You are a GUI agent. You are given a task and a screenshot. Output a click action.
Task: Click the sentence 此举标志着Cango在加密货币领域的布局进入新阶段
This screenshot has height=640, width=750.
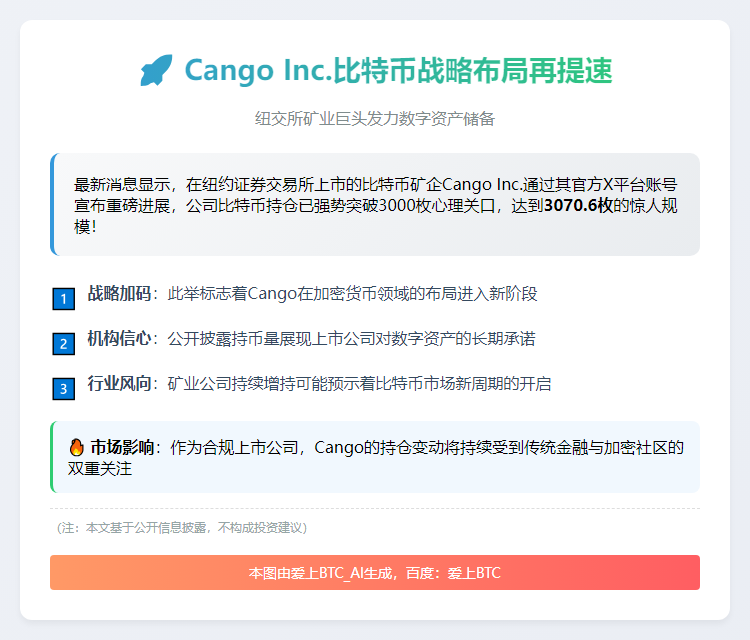pos(352,293)
